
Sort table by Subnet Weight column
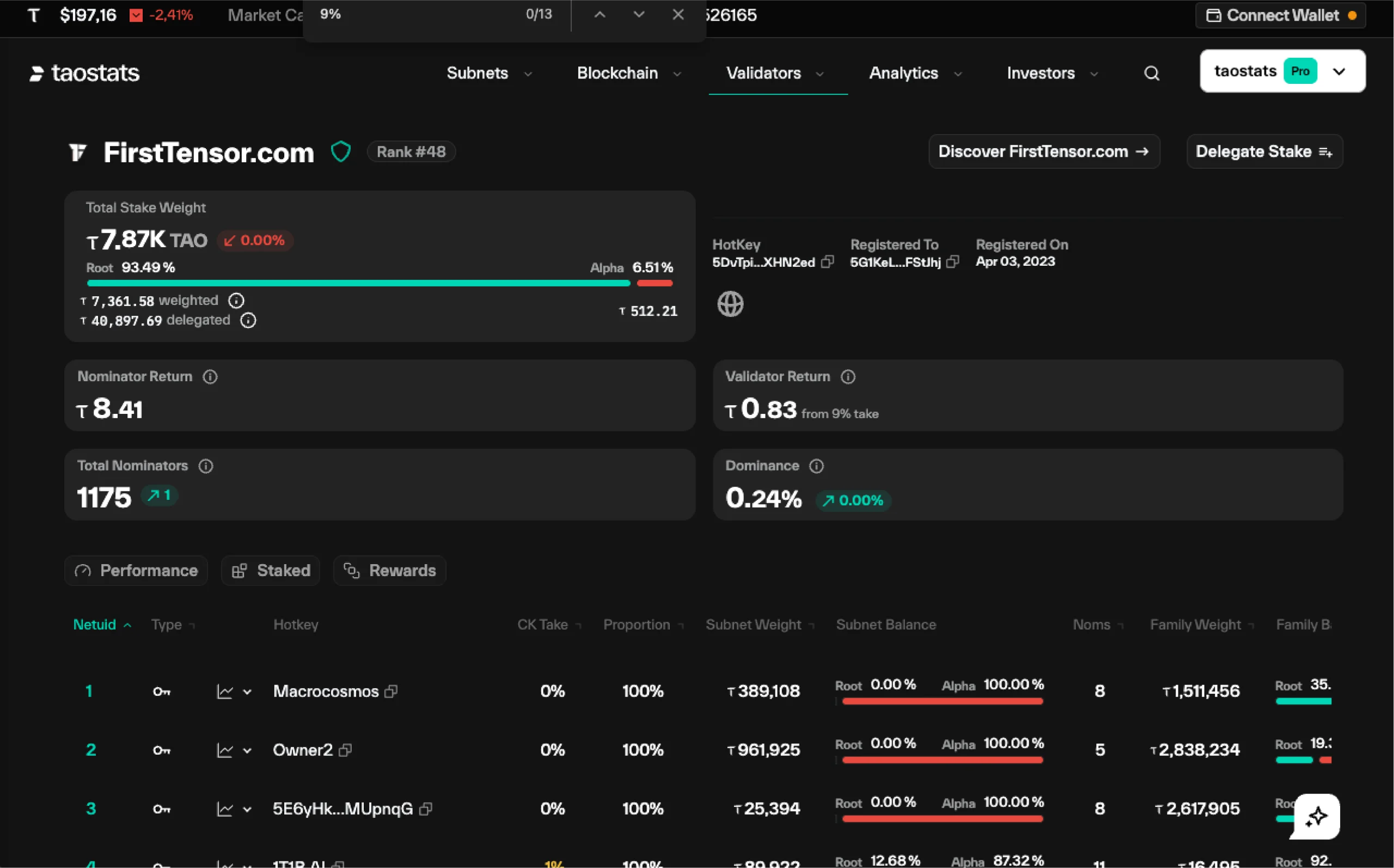pos(760,625)
